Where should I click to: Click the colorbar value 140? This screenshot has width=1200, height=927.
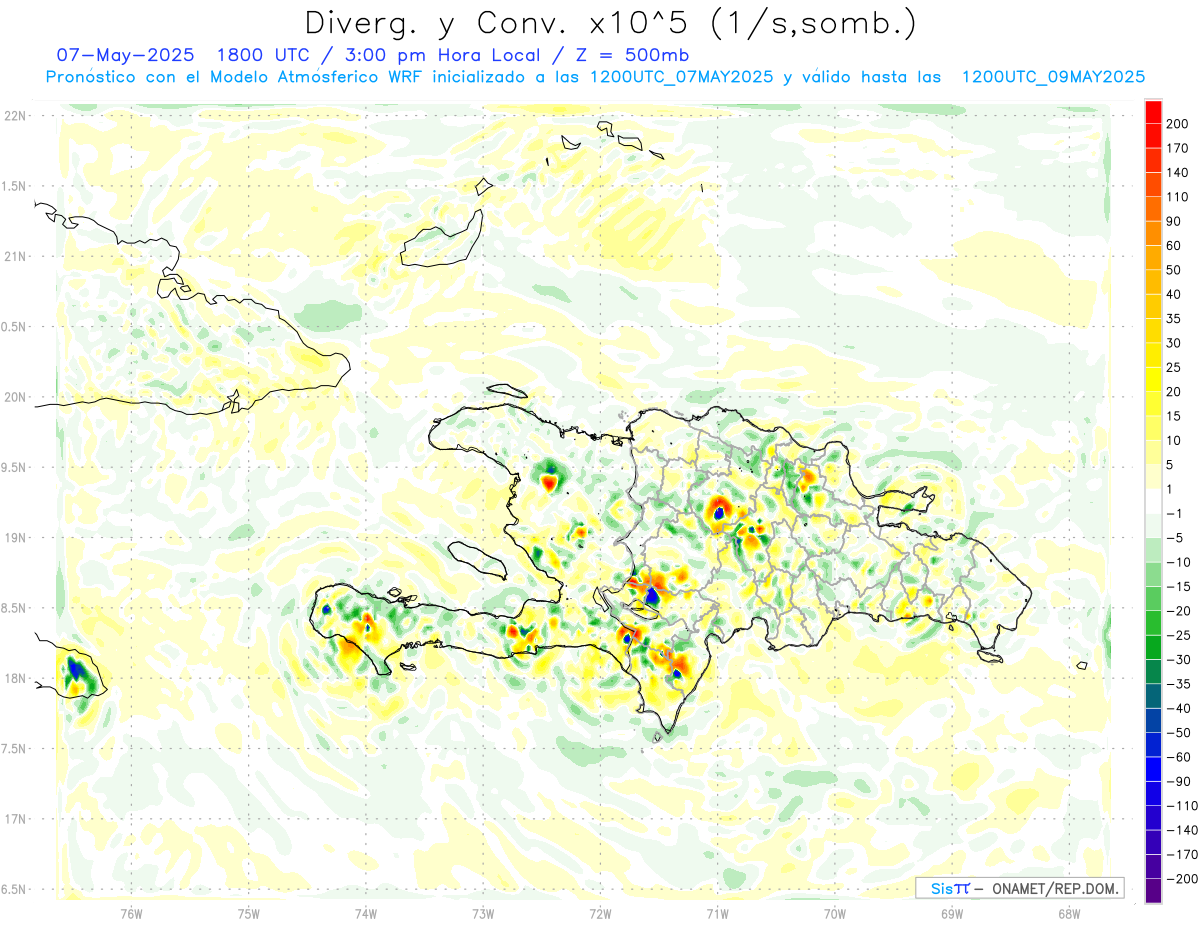(x=1176, y=172)
